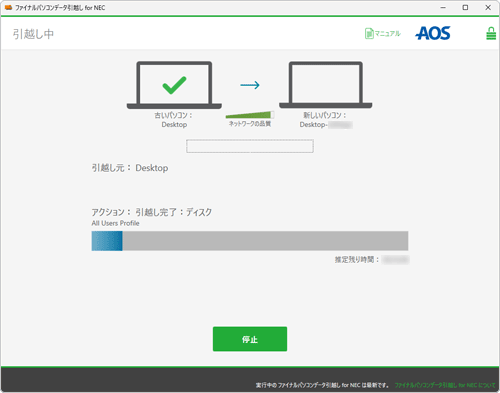Image resolution: width=500 pixels, height=393 pixels.
Task: Click the AOS logo
Action: point(433,33)
